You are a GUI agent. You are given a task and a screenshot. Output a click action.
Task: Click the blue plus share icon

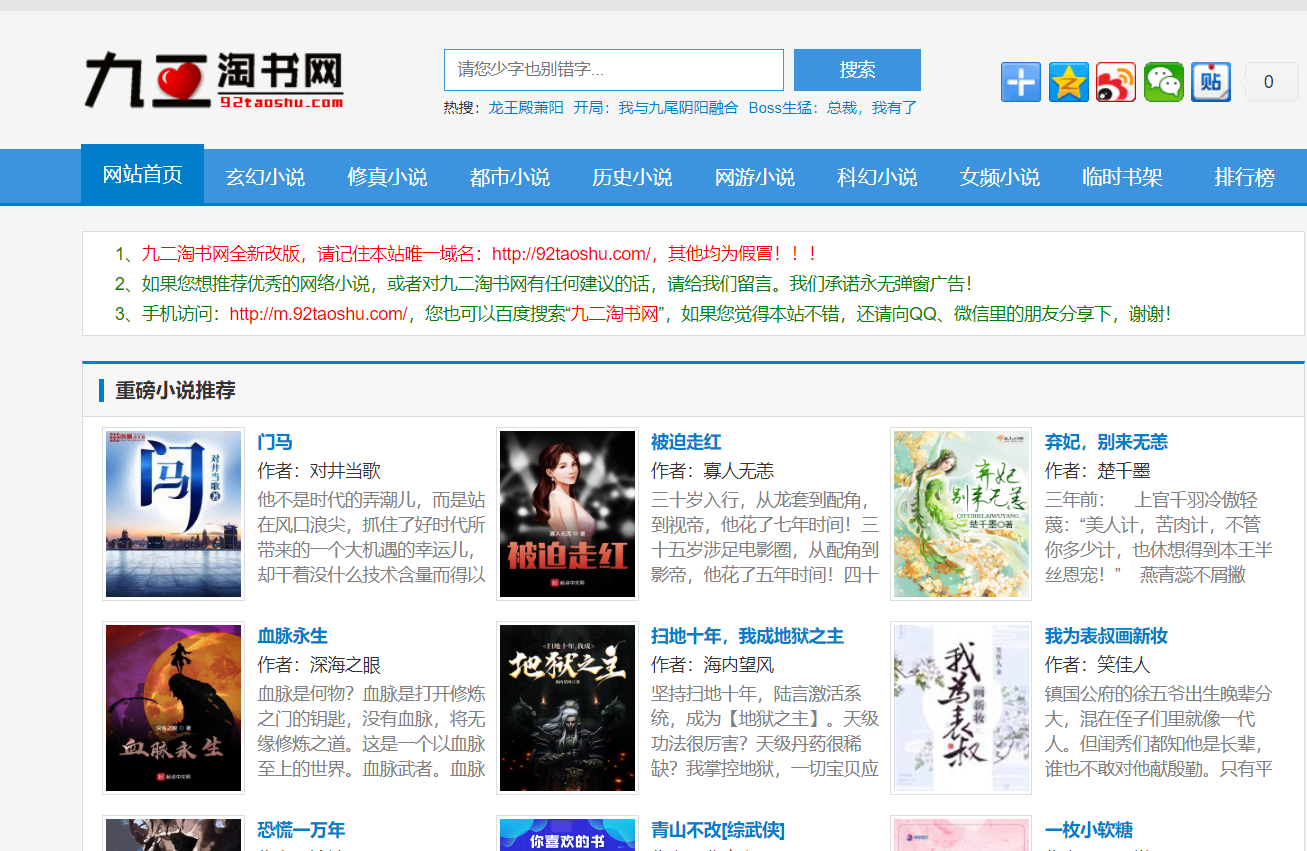pyautogui.click(x=1021, y=82)
